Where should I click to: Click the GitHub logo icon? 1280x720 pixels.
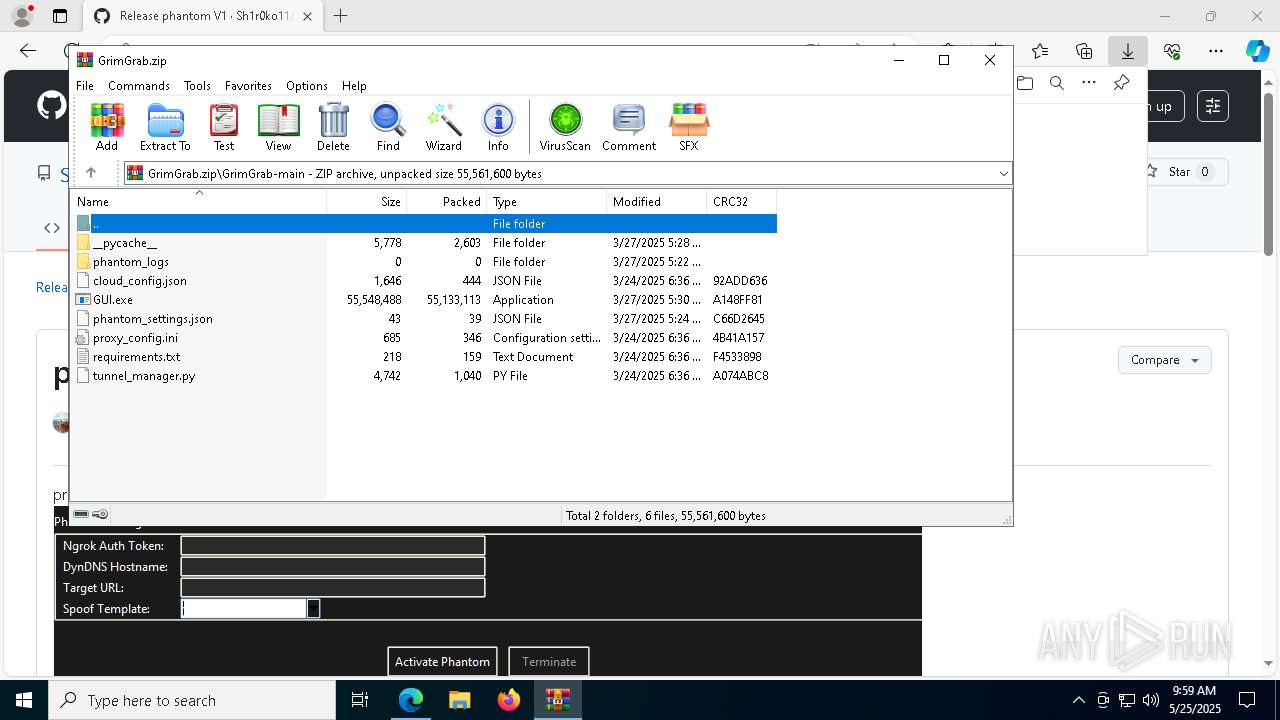52,106
